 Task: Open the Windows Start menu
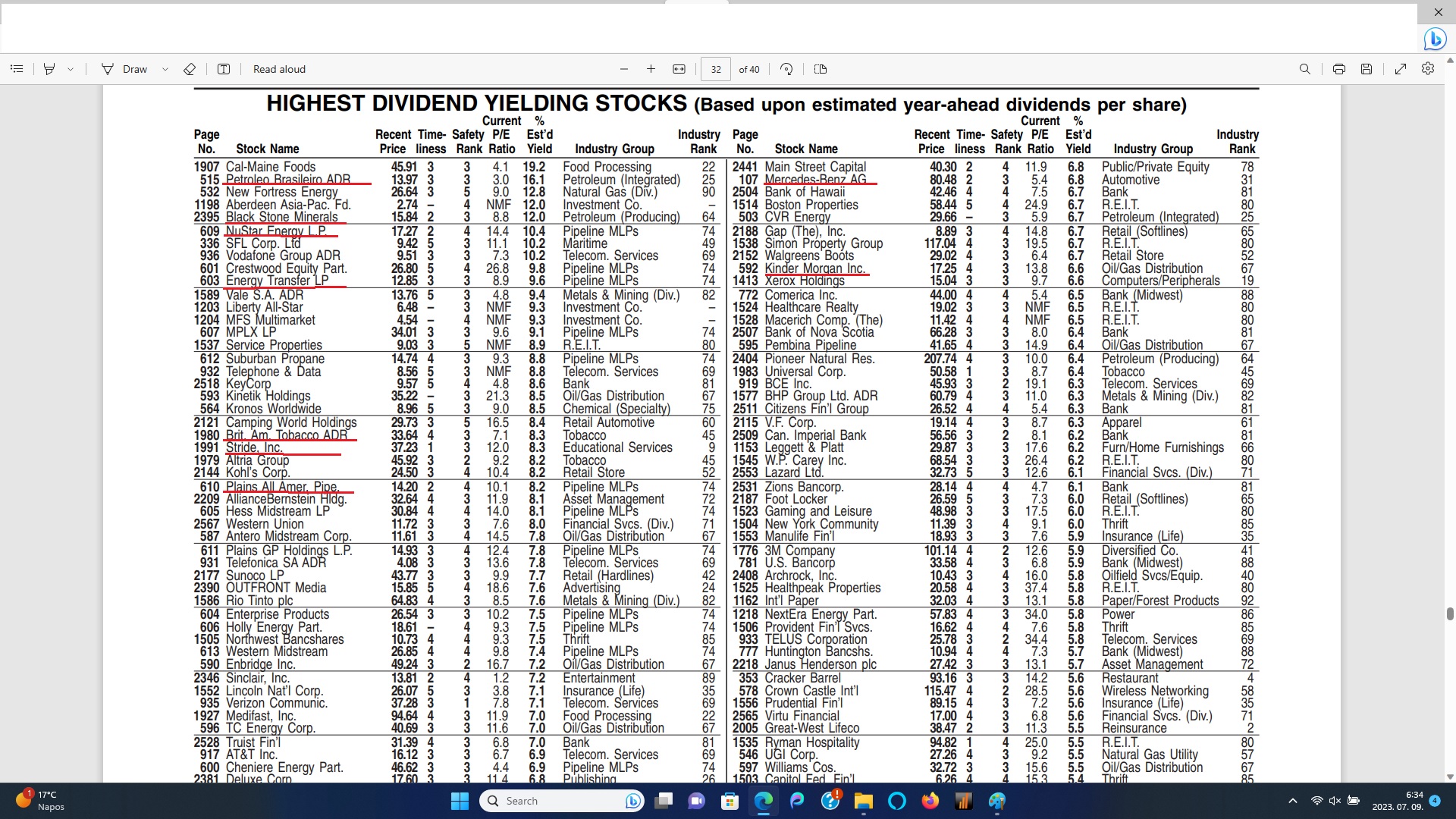(460, 801)
